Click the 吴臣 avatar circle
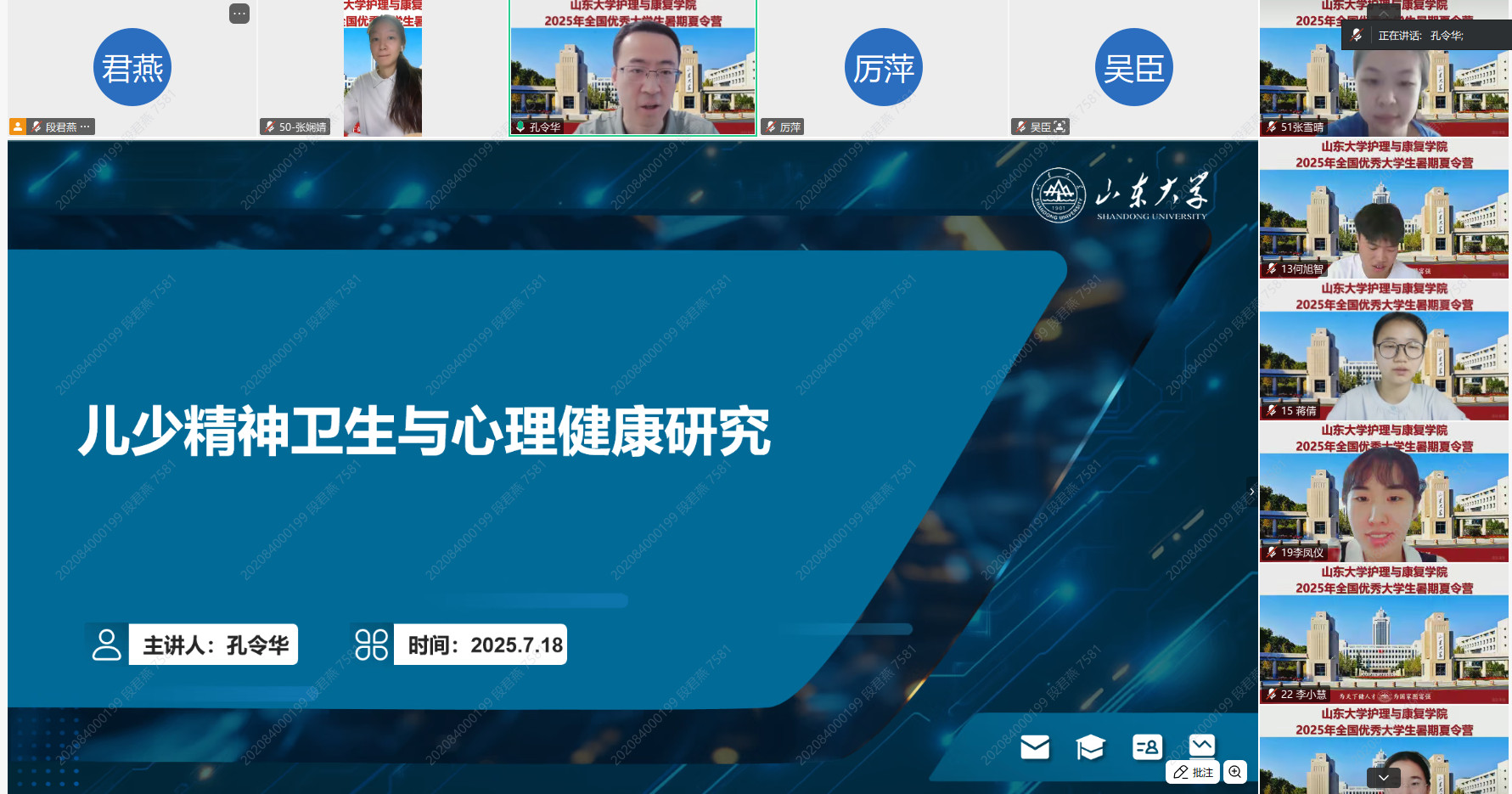The height and width of the screenshot is (794, 1512). [1133, 68]
